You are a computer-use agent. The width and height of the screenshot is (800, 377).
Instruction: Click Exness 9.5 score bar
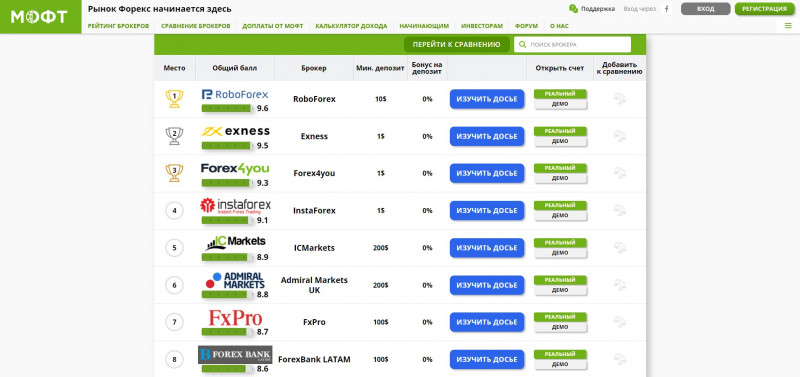click(227, 145)
